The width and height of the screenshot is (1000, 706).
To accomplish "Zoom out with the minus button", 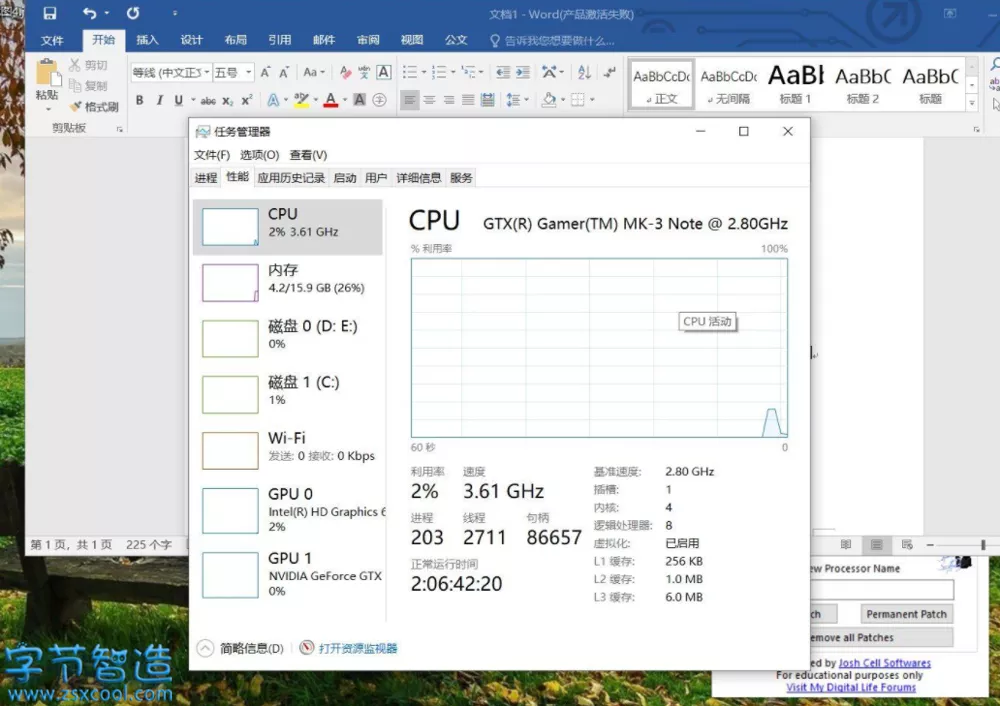I will (x=930, y=545).
